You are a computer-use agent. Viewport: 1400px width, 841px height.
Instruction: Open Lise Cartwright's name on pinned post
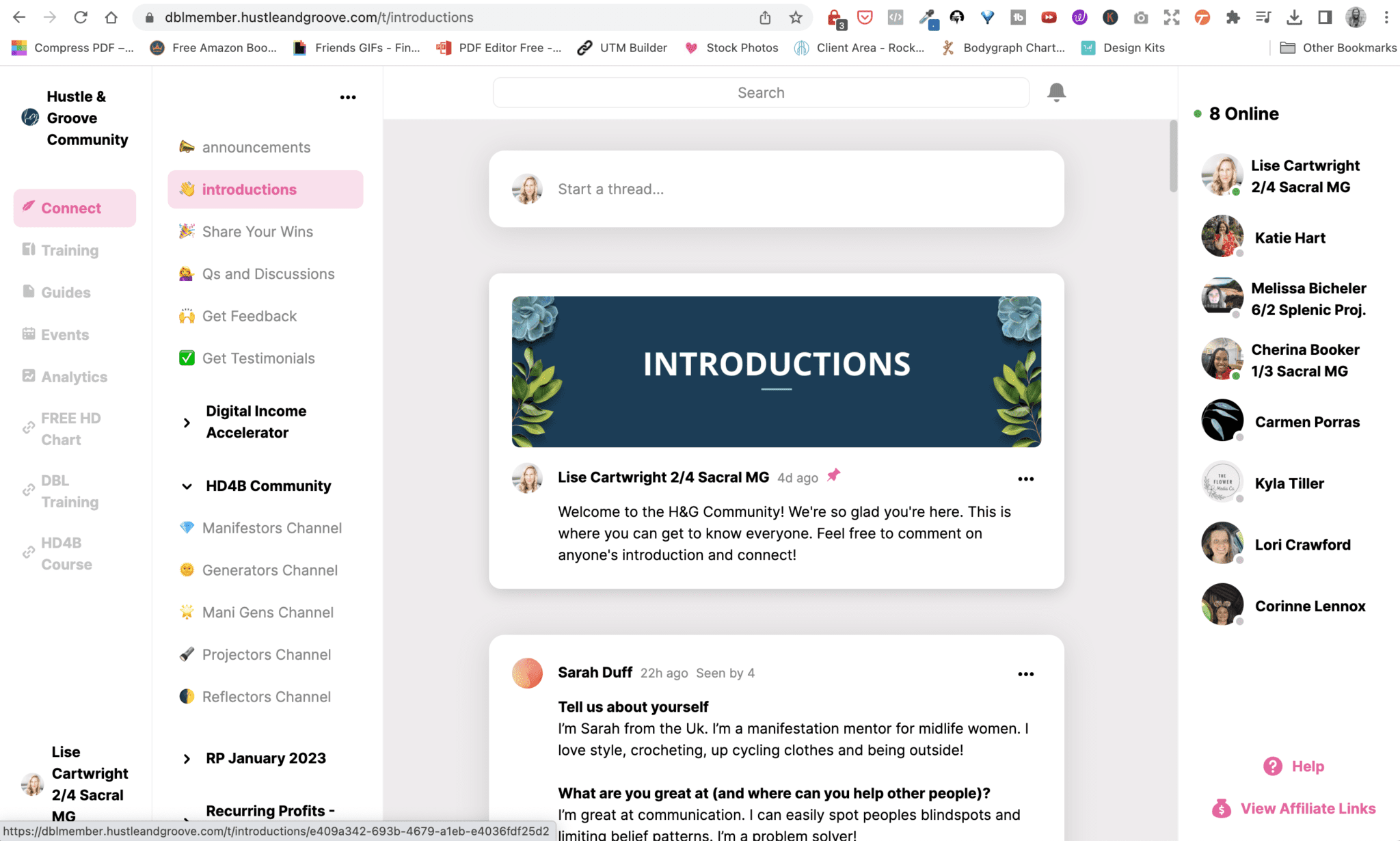tap(663, 477)
